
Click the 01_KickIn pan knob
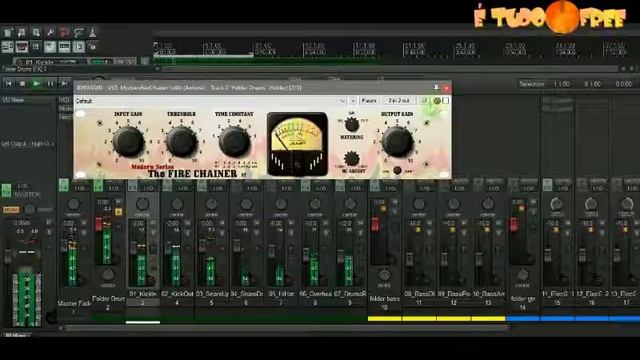tap(142, 204)
